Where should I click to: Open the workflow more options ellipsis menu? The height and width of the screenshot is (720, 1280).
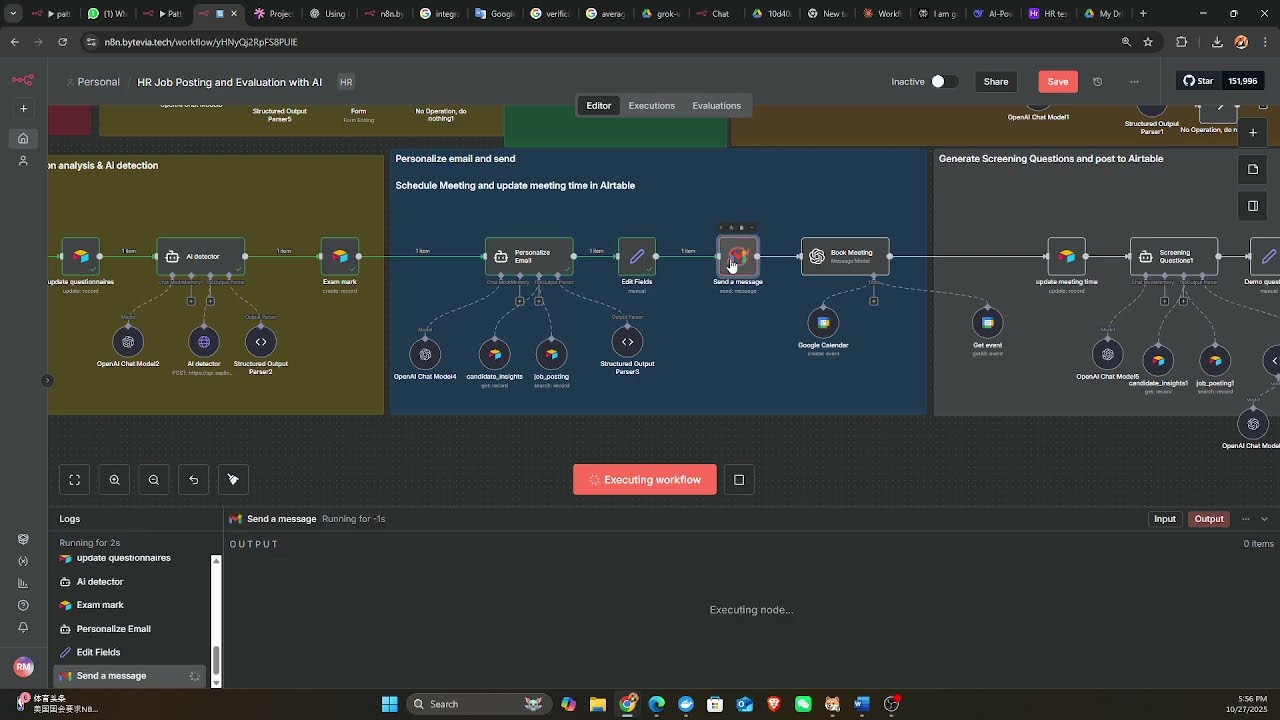(1134, 82)
